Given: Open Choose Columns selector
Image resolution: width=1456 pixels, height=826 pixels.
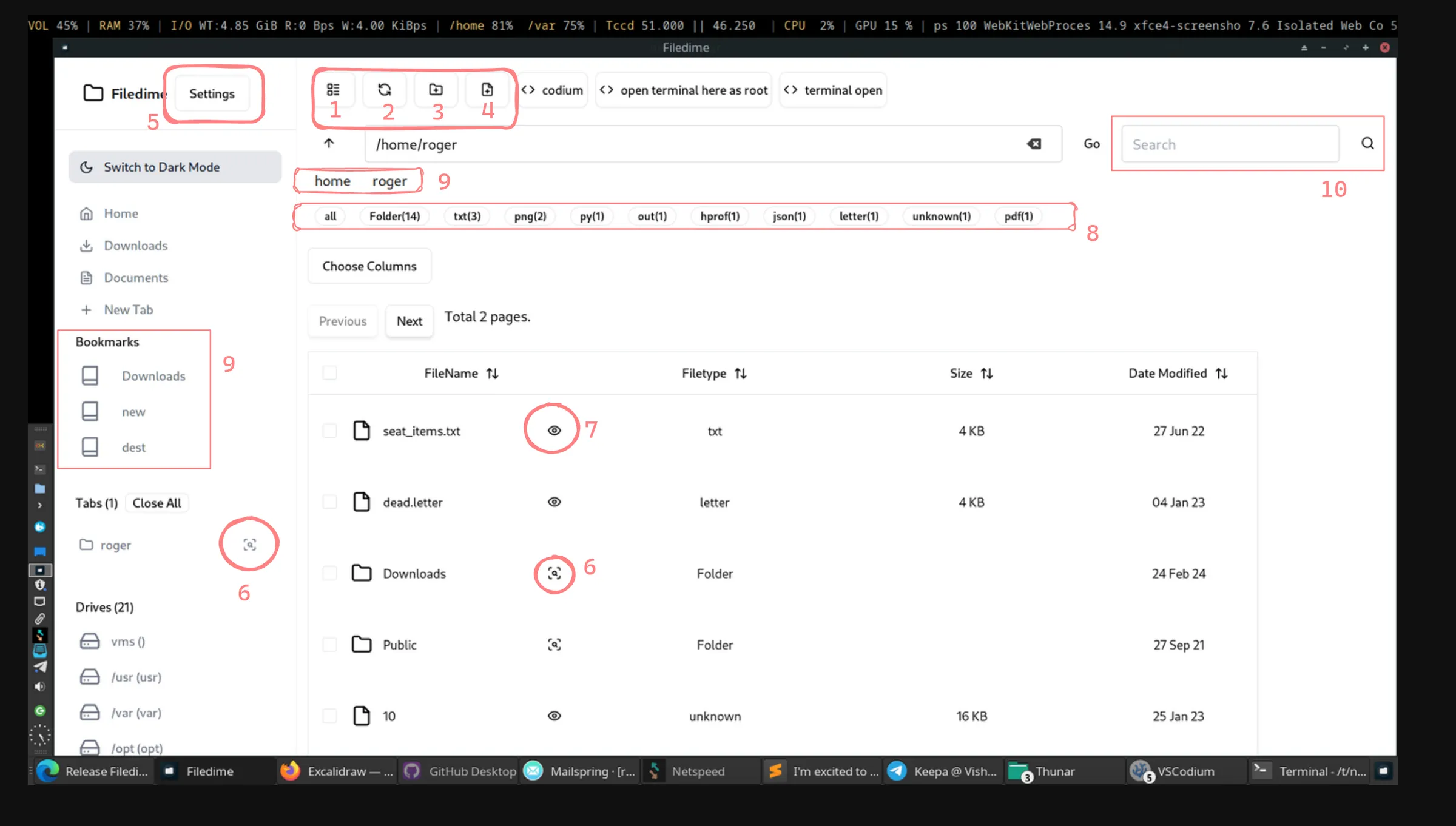Looking at the screenshot, I should point(369,266).
